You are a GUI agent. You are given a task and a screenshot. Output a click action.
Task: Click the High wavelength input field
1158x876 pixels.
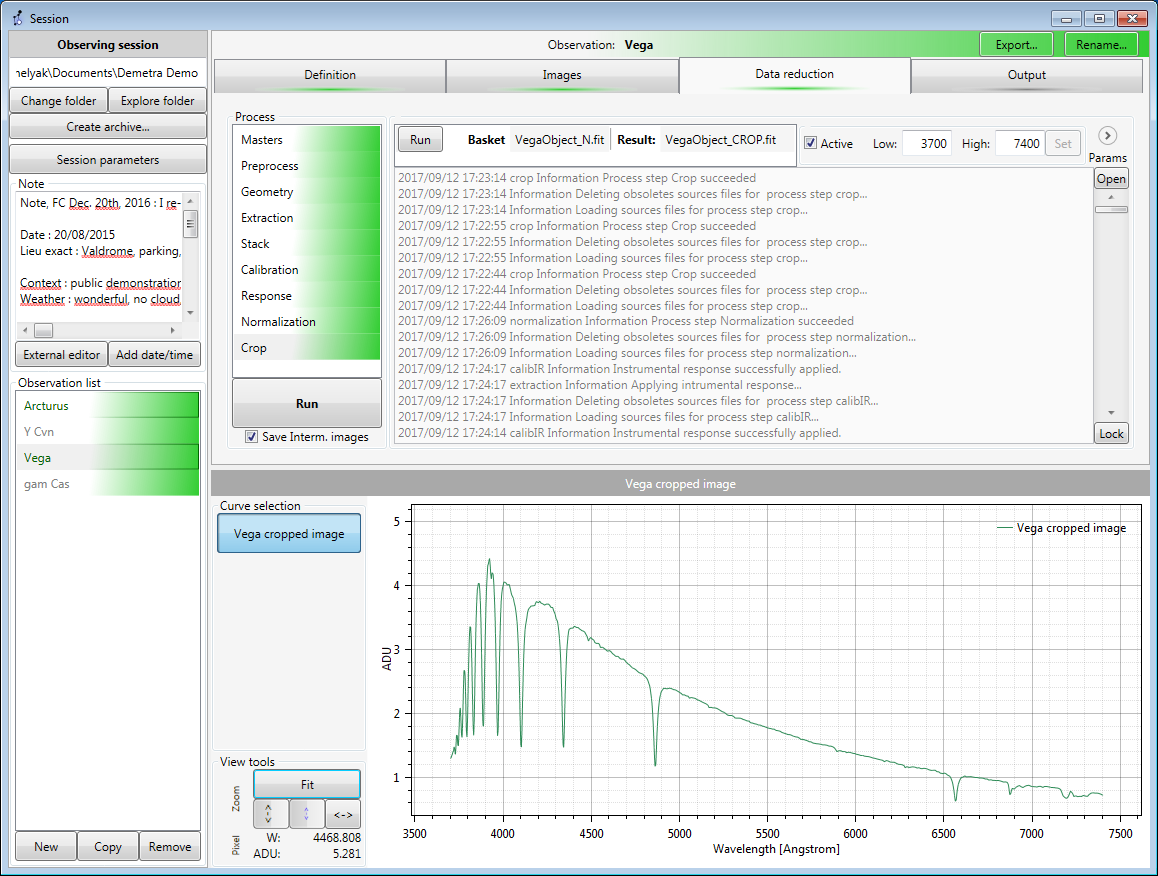point(1020,143)
